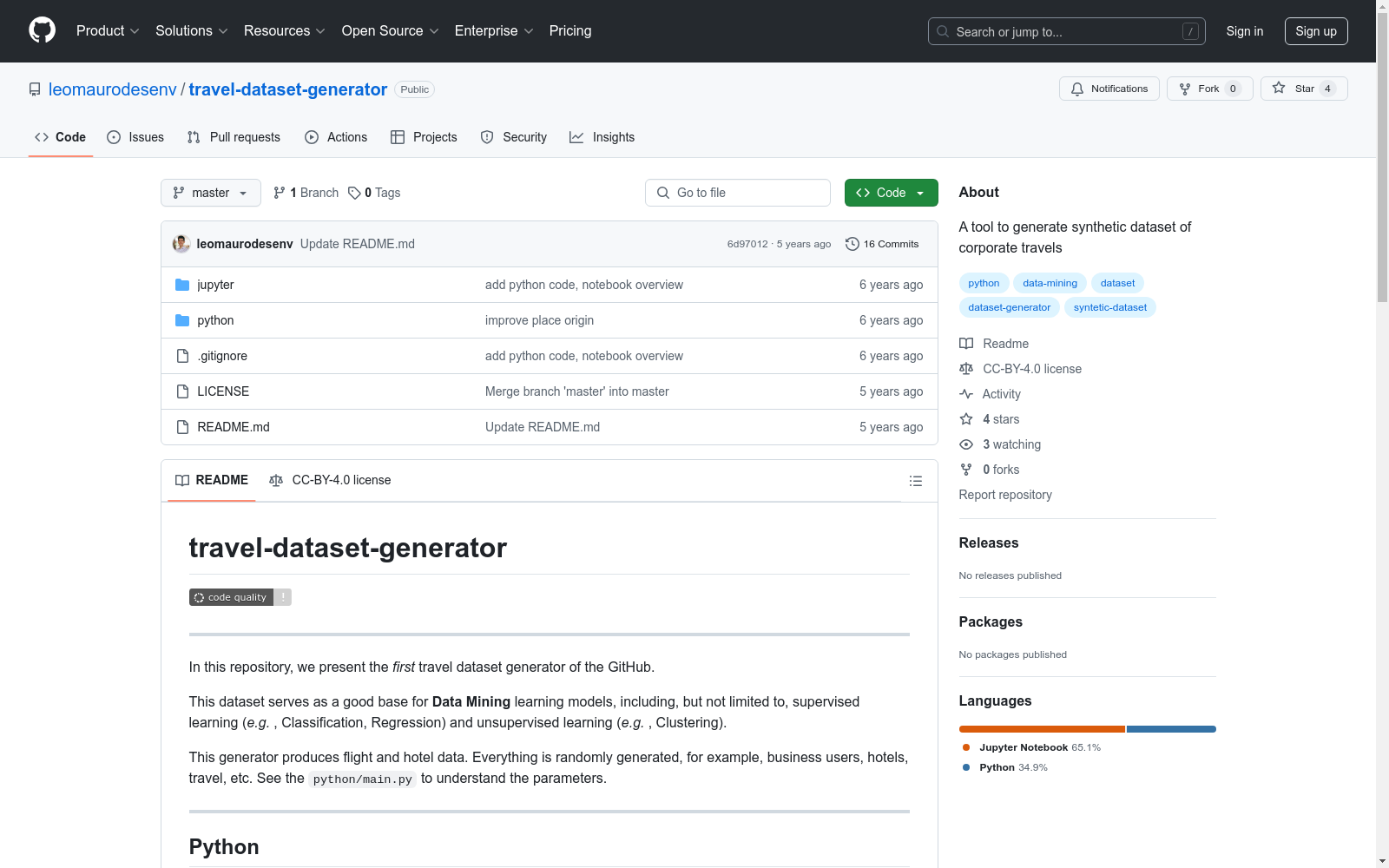Click the Python language bar segment
The height and width of the screenshot is (868, 1389).
click(x=1171, y=729)
